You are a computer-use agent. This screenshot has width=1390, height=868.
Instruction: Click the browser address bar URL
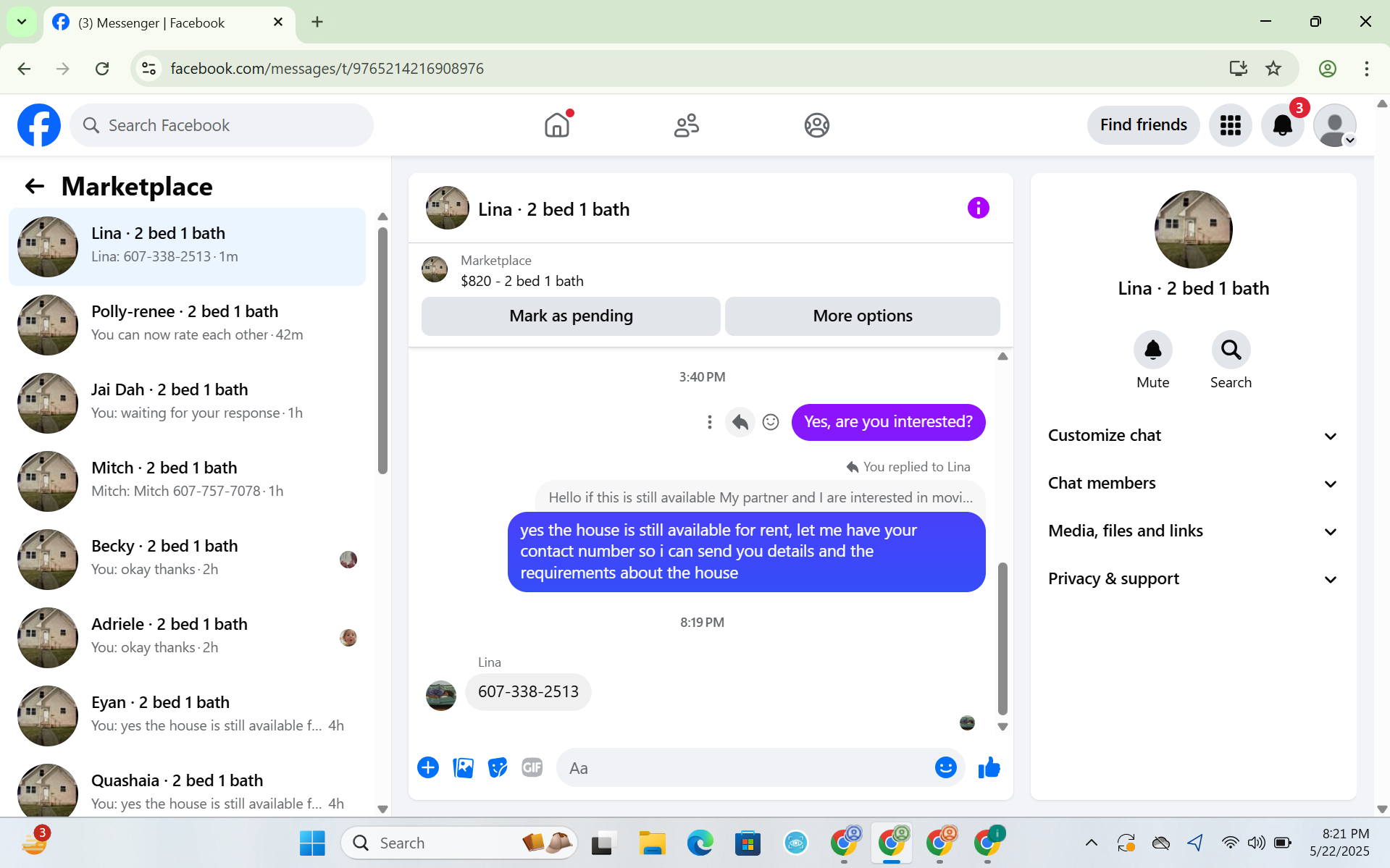(x=327, y=69)
